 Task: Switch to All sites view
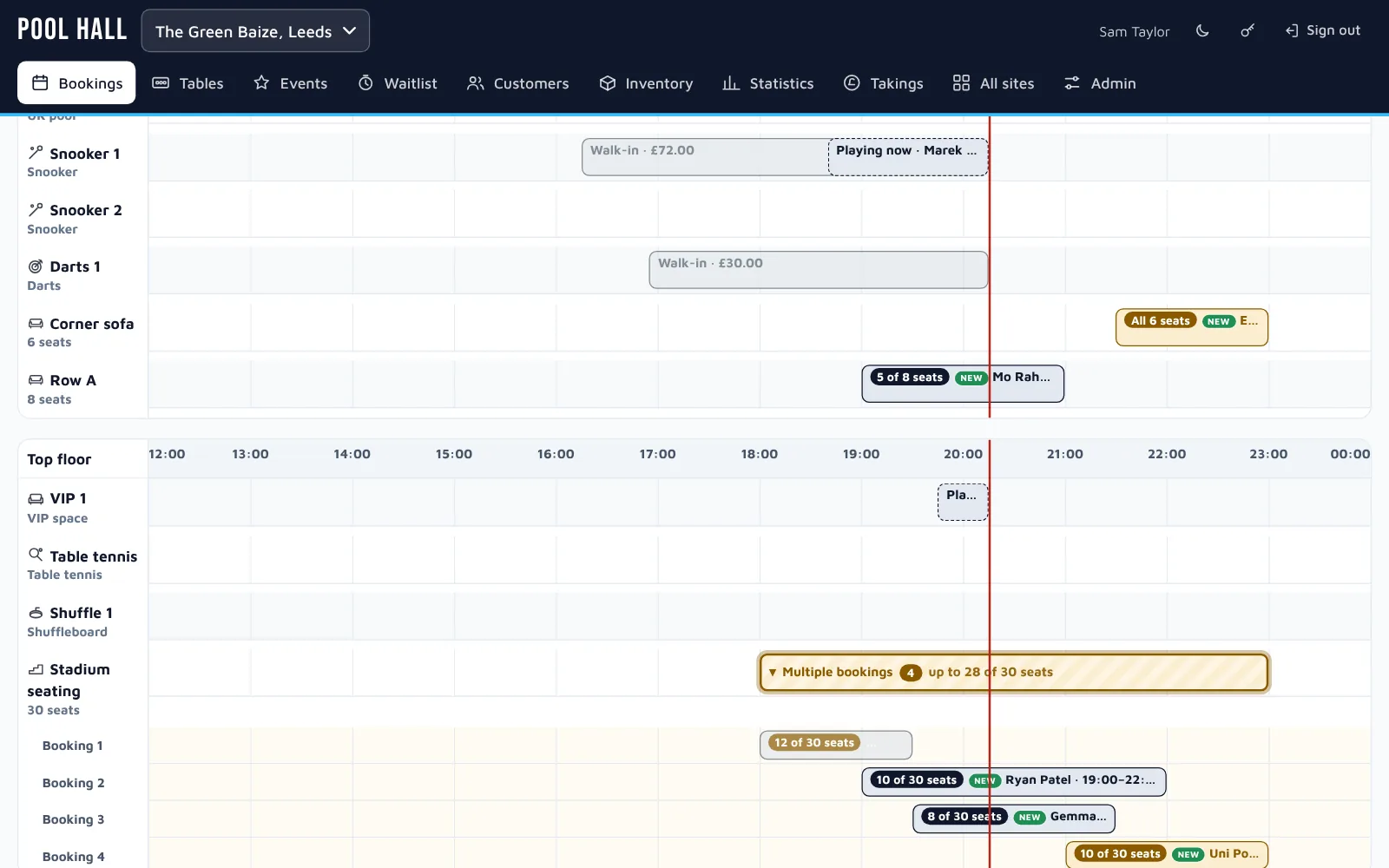coord(994,83)
